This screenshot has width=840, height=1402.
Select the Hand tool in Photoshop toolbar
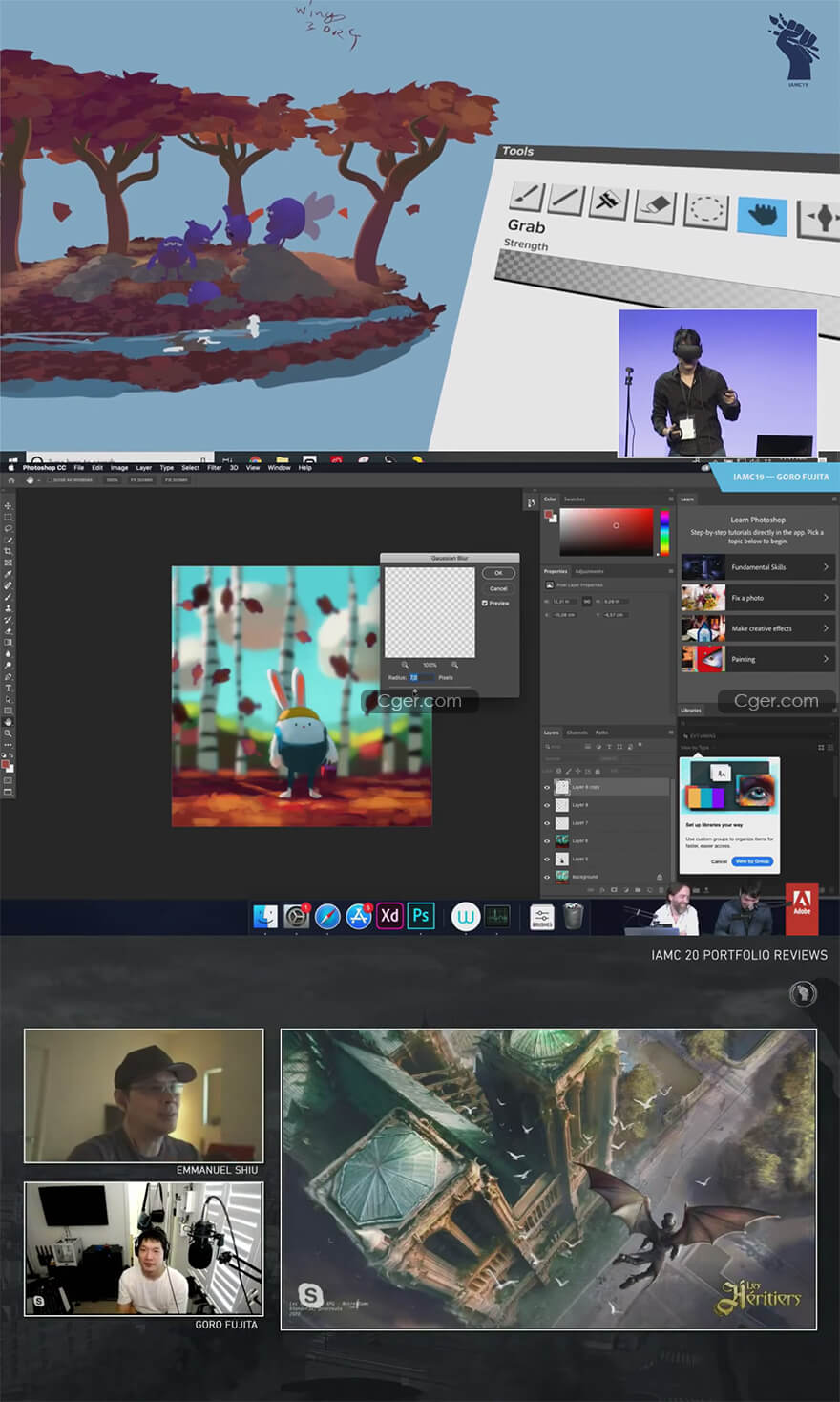point(8,722)
